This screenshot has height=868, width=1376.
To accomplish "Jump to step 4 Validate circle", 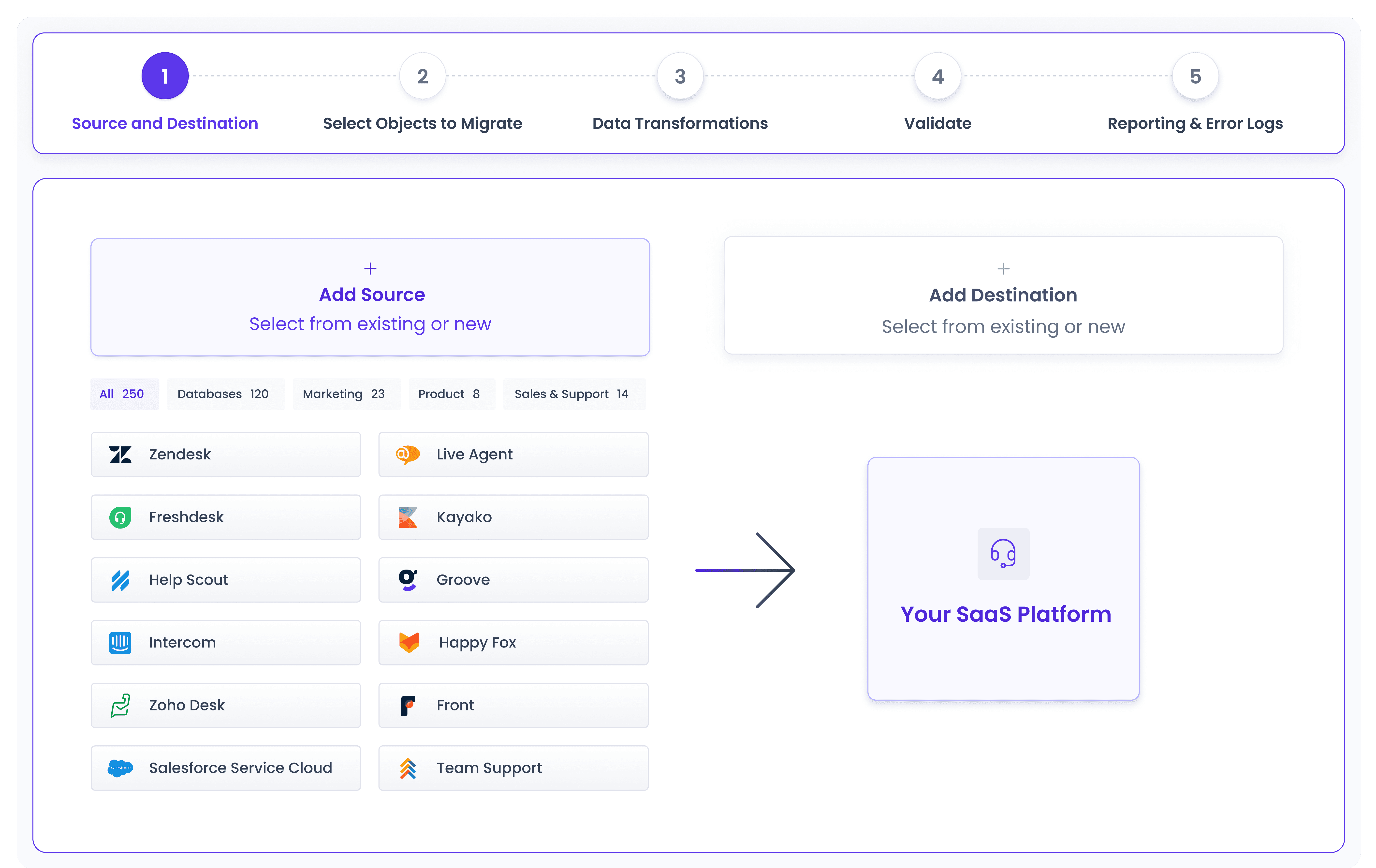I will (x=937, y=76).
